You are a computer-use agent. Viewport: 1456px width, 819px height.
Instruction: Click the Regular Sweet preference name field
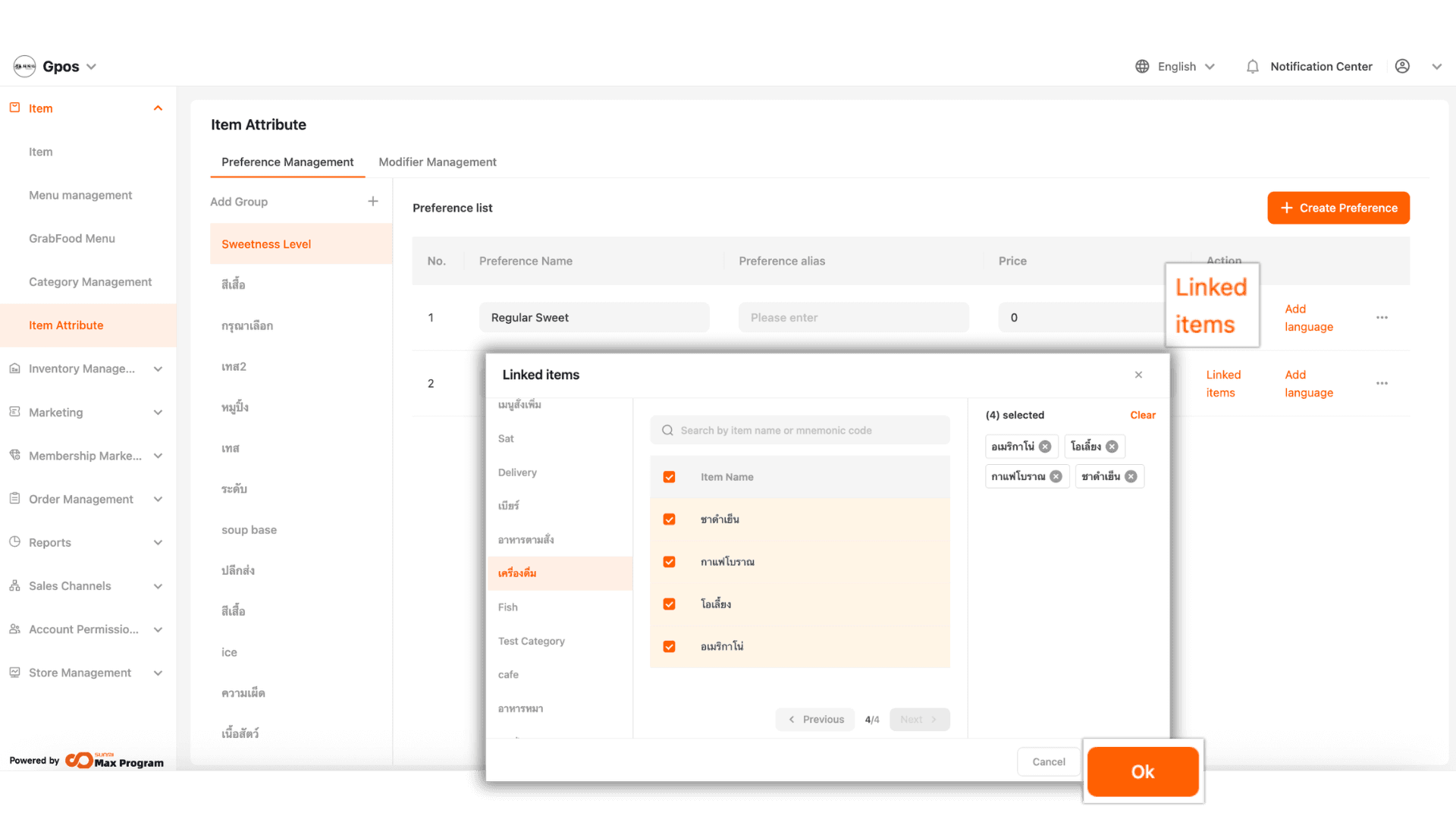[x=594, y=318]
